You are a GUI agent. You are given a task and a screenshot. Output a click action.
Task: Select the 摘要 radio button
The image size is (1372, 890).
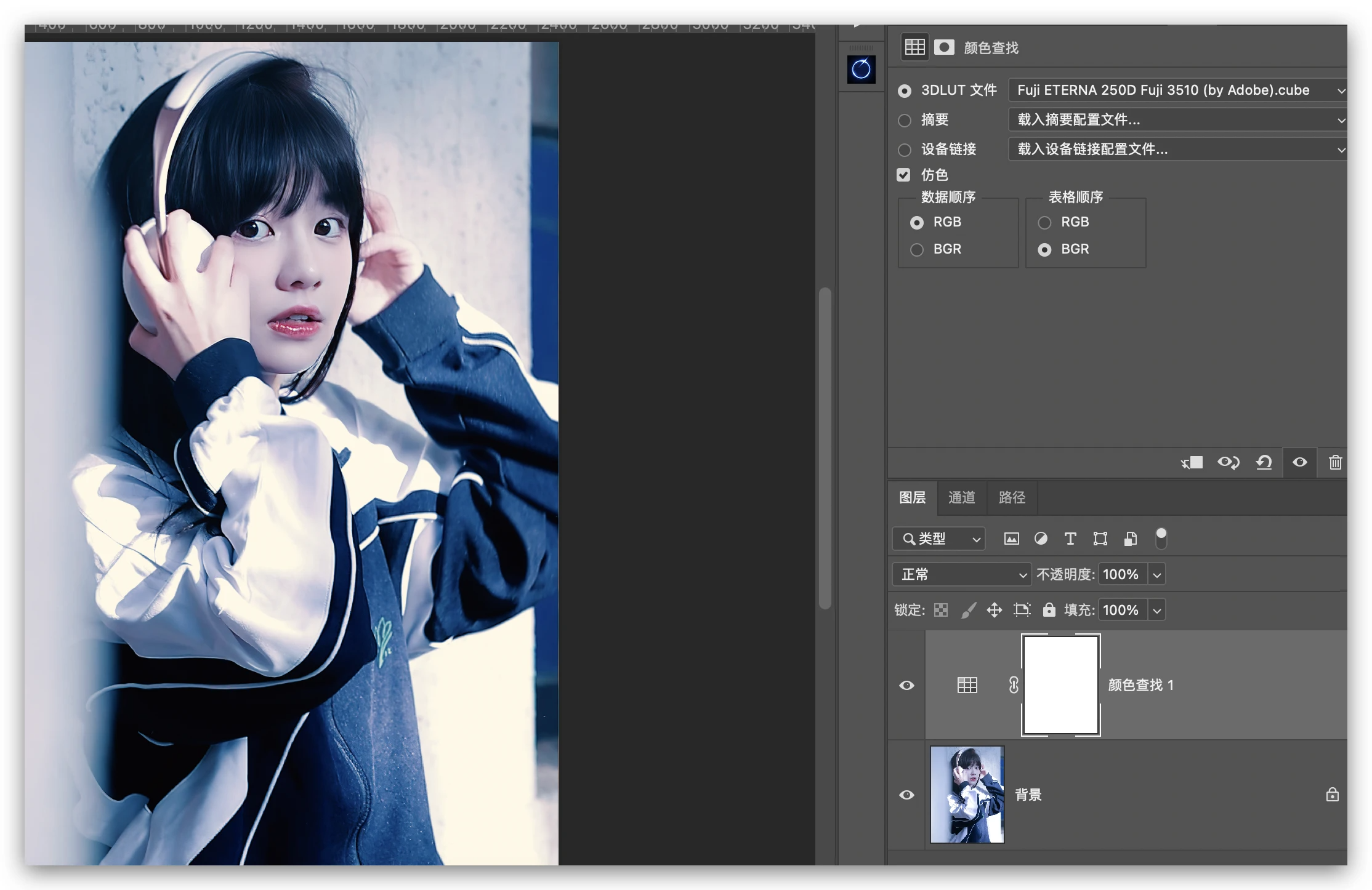[x=905, y=120]
